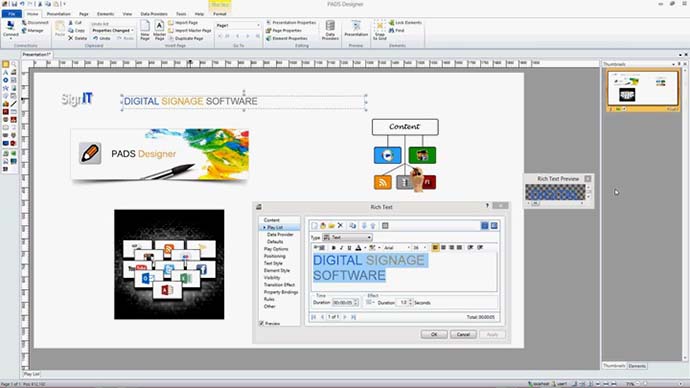Click the Cancel button

pyautogui.click(x=463, y=334)
